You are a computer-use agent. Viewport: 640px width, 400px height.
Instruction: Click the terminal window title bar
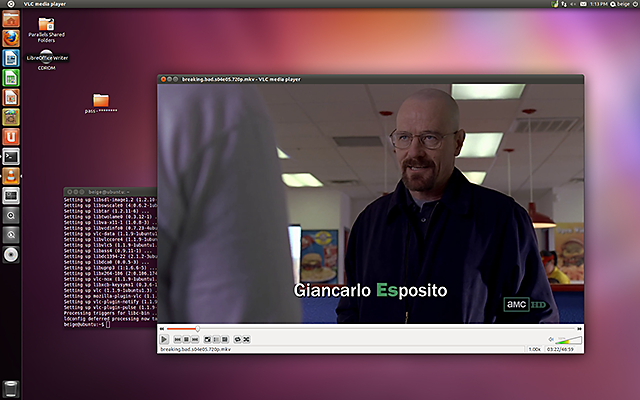110,192
